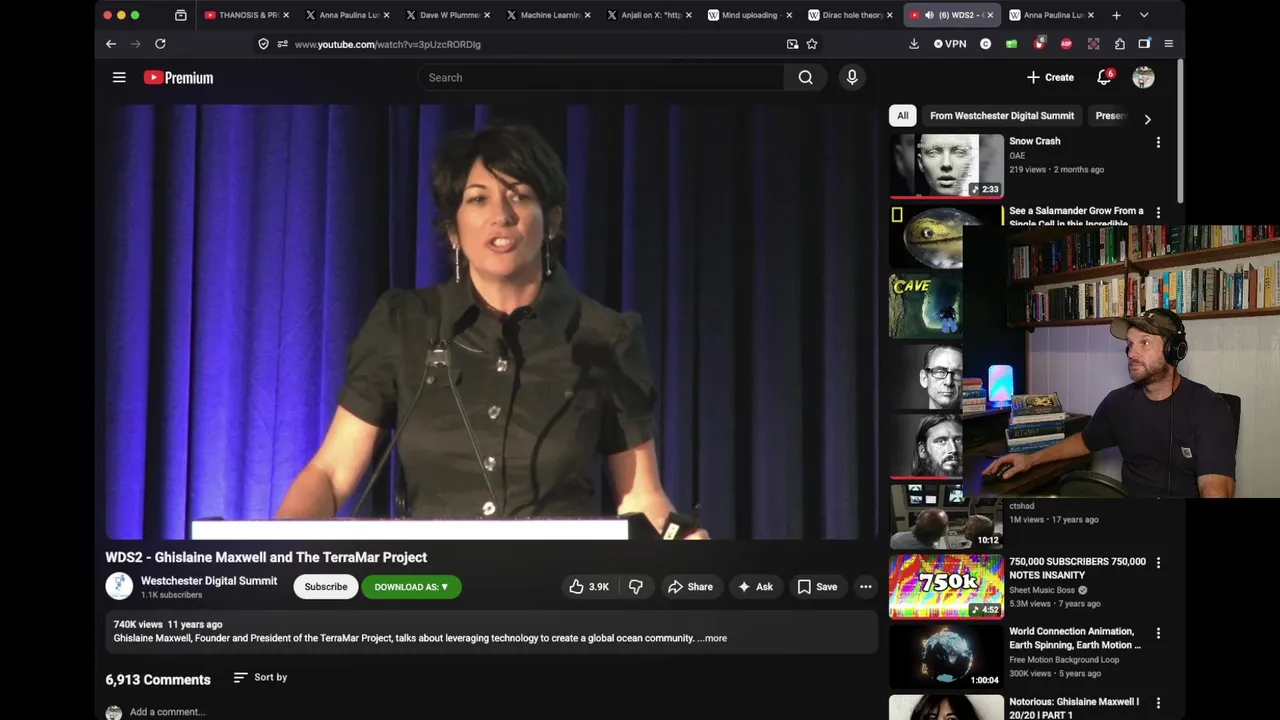Open the YouTube guide hamburger menu

tap(119, 77)
